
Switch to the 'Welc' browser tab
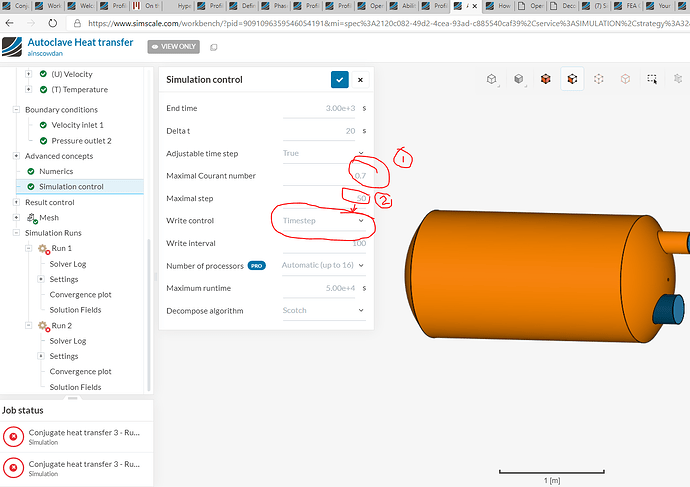tap(81, 6)
